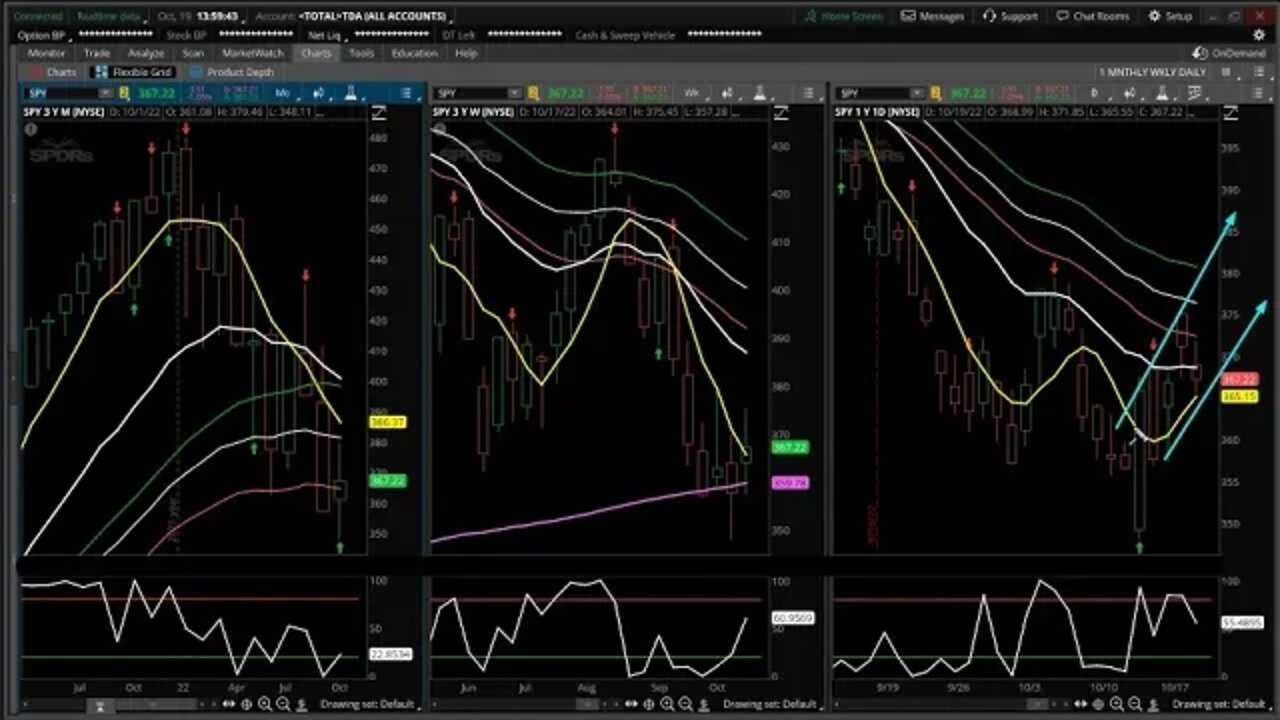Switch to the MarketWatch tab
The height and width of the screenshot is (720, 1280).
(x=252, y=53)
